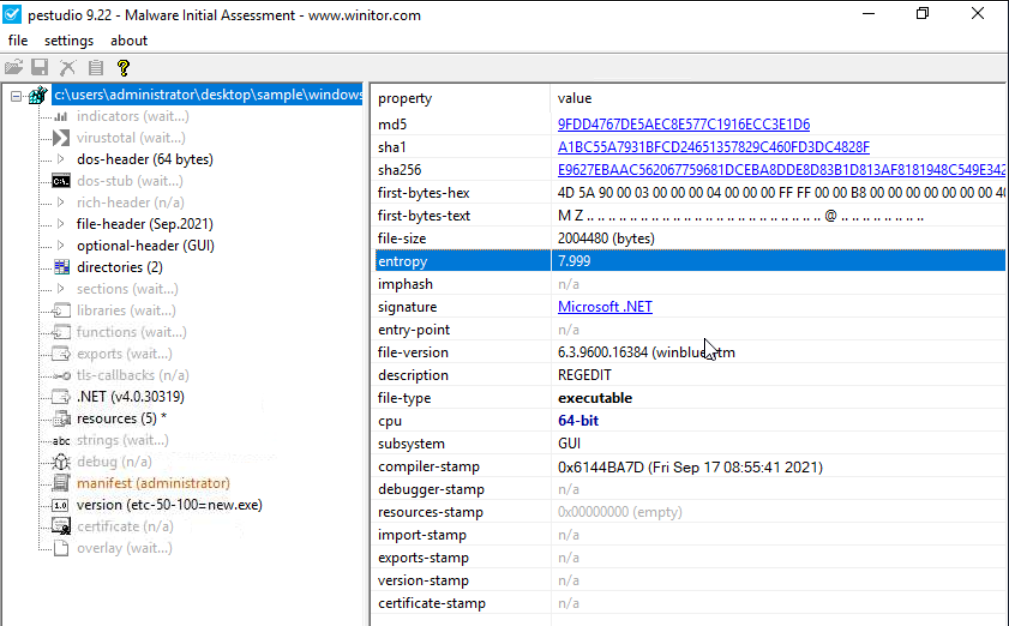Click the open file folder toolbar icon
The image size is (1009, 626).
click(13, 68)
